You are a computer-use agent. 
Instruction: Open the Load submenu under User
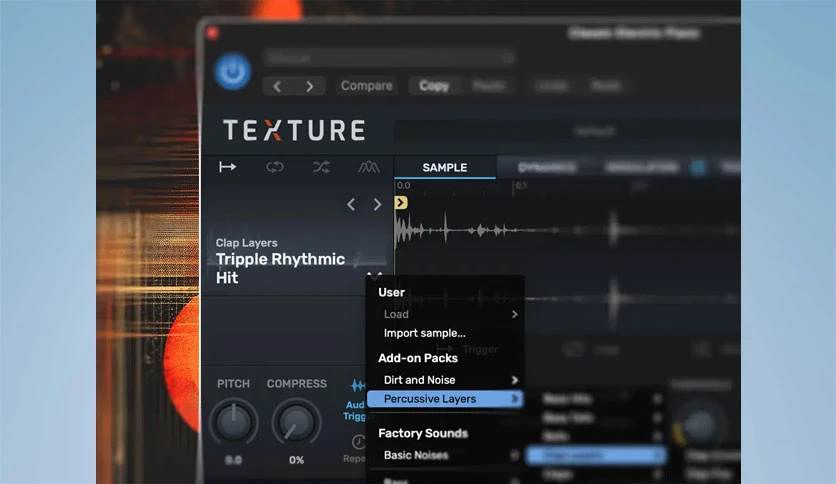(x=445, y=314)
